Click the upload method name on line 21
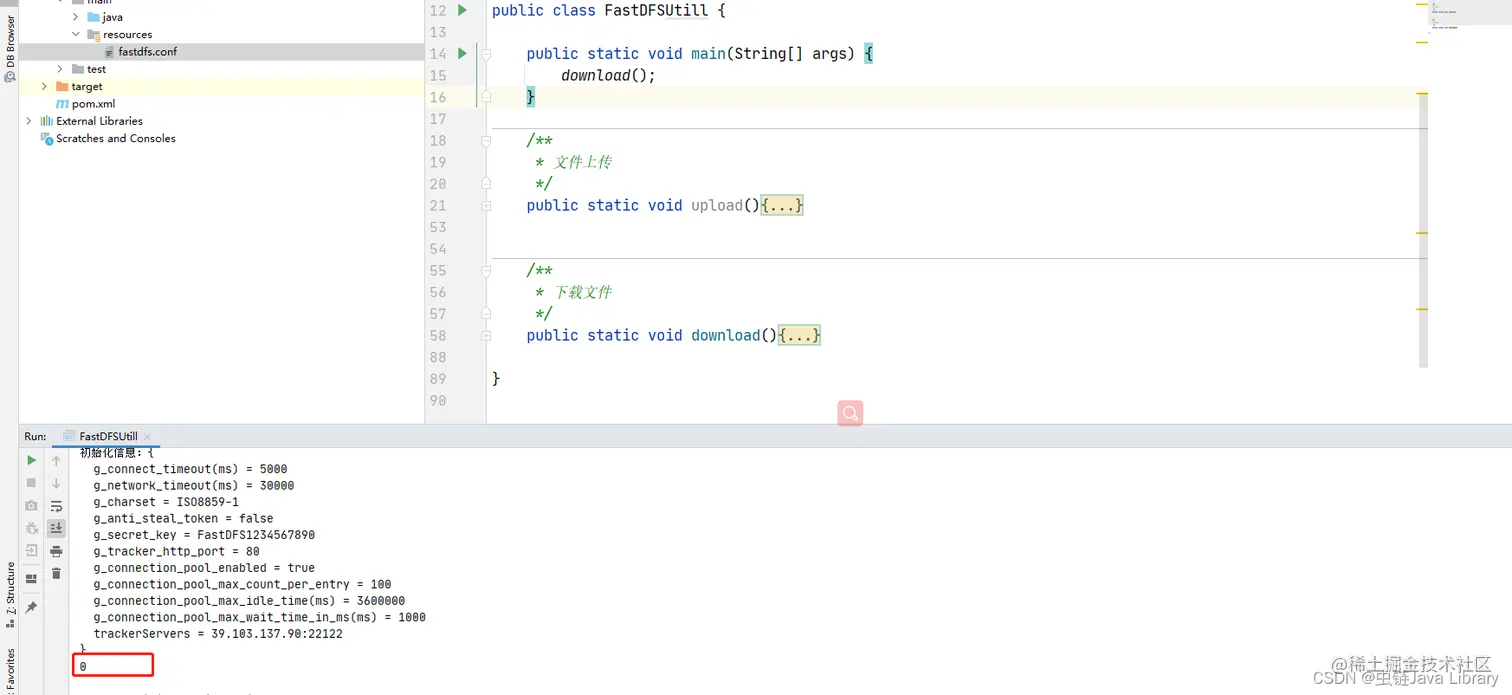This screenshot has height=695, width=1512. pyautogui.click(x=717, y=205)
